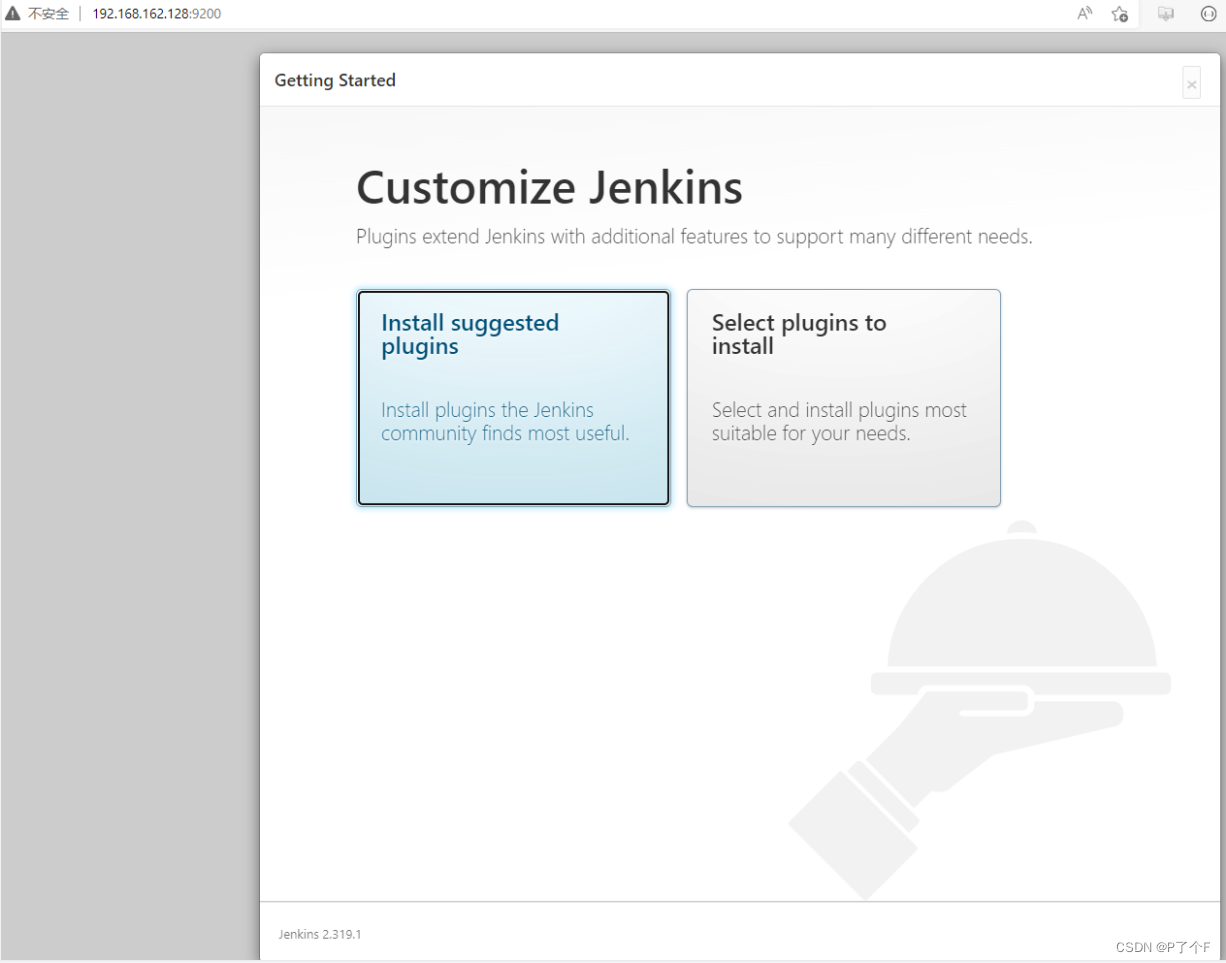Click the 'Plugins extend Jenkins' description text
Screen dimensions: 1226x963
pyautogui.click(x=694, y=237)
